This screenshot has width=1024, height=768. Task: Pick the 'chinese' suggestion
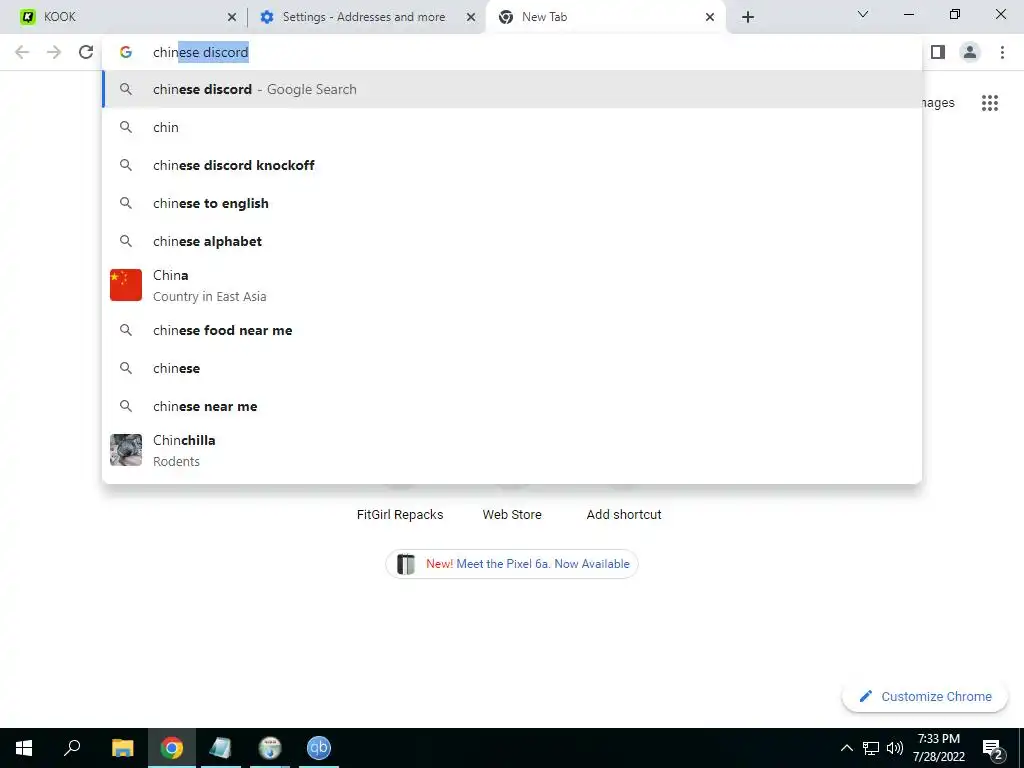click(512, 368)
